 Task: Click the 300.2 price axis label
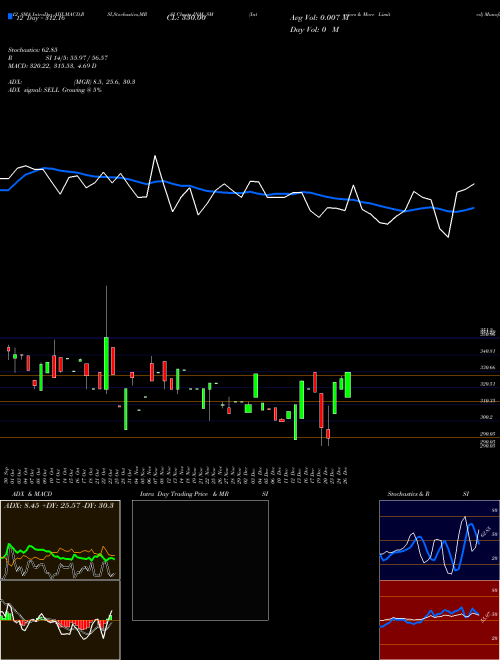[487, 417]
